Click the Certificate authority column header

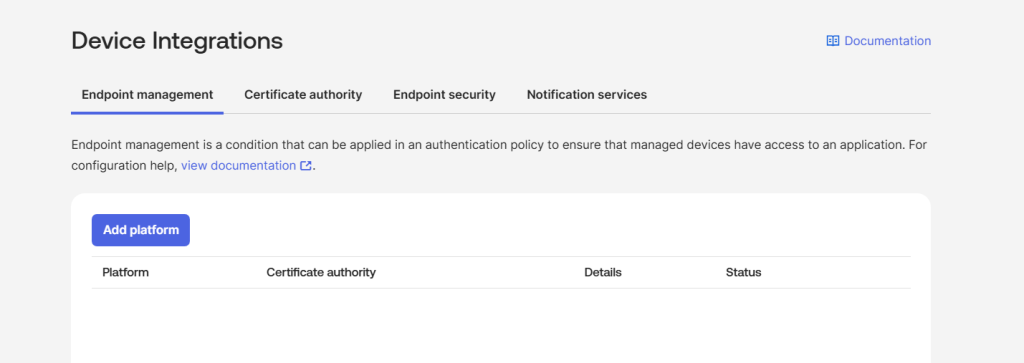321,272
